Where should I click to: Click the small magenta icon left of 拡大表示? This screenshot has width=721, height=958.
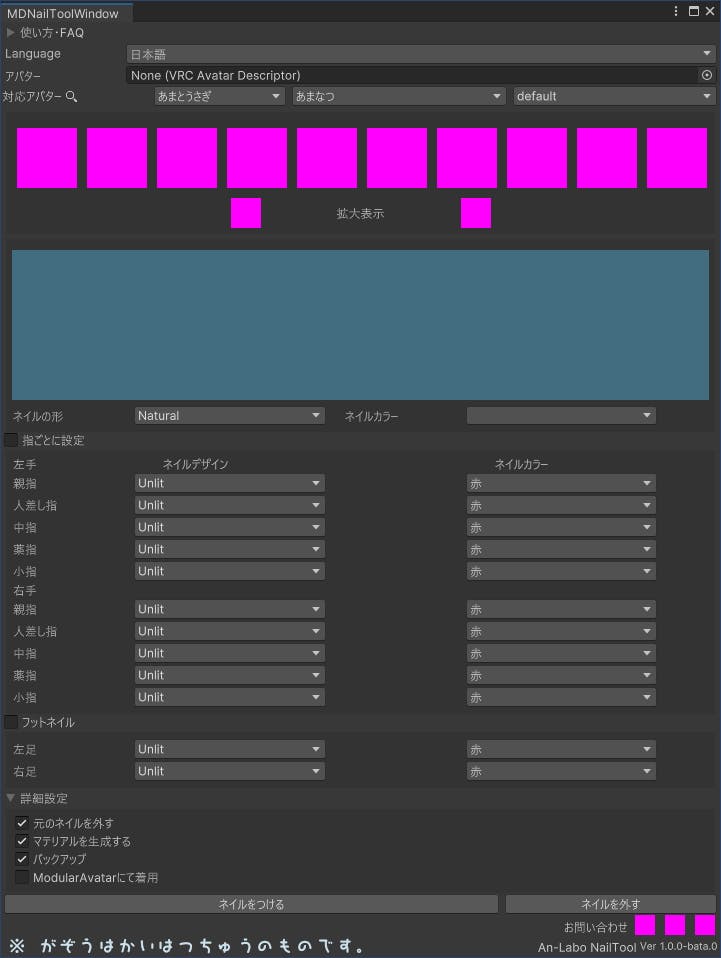pyautogui.click(x=246, y=213)
